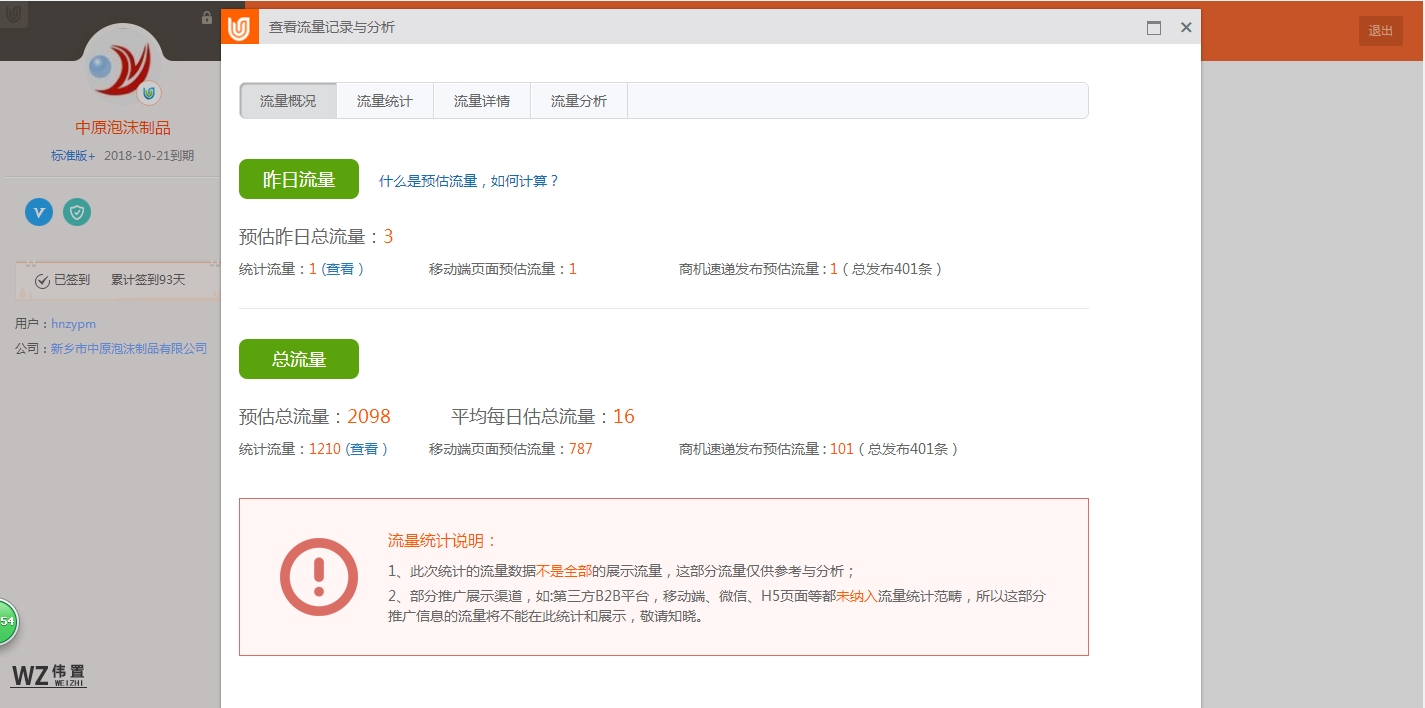Click the WZ 伟置 logo
Viewport: 1425px width, 708px height.
[48, 675]
